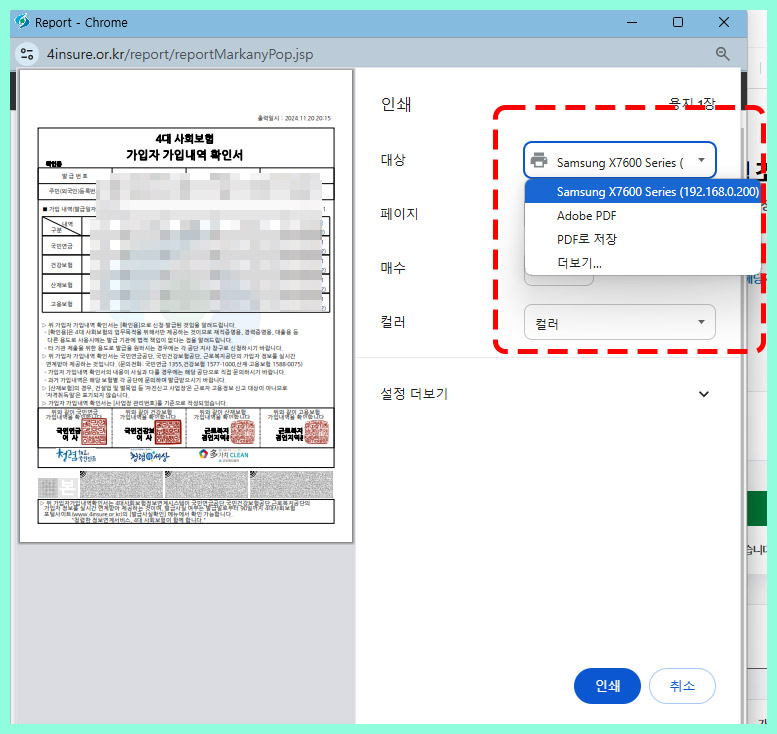
Task: Select PDF로 저장 option
Action: [x=643, y=239]
